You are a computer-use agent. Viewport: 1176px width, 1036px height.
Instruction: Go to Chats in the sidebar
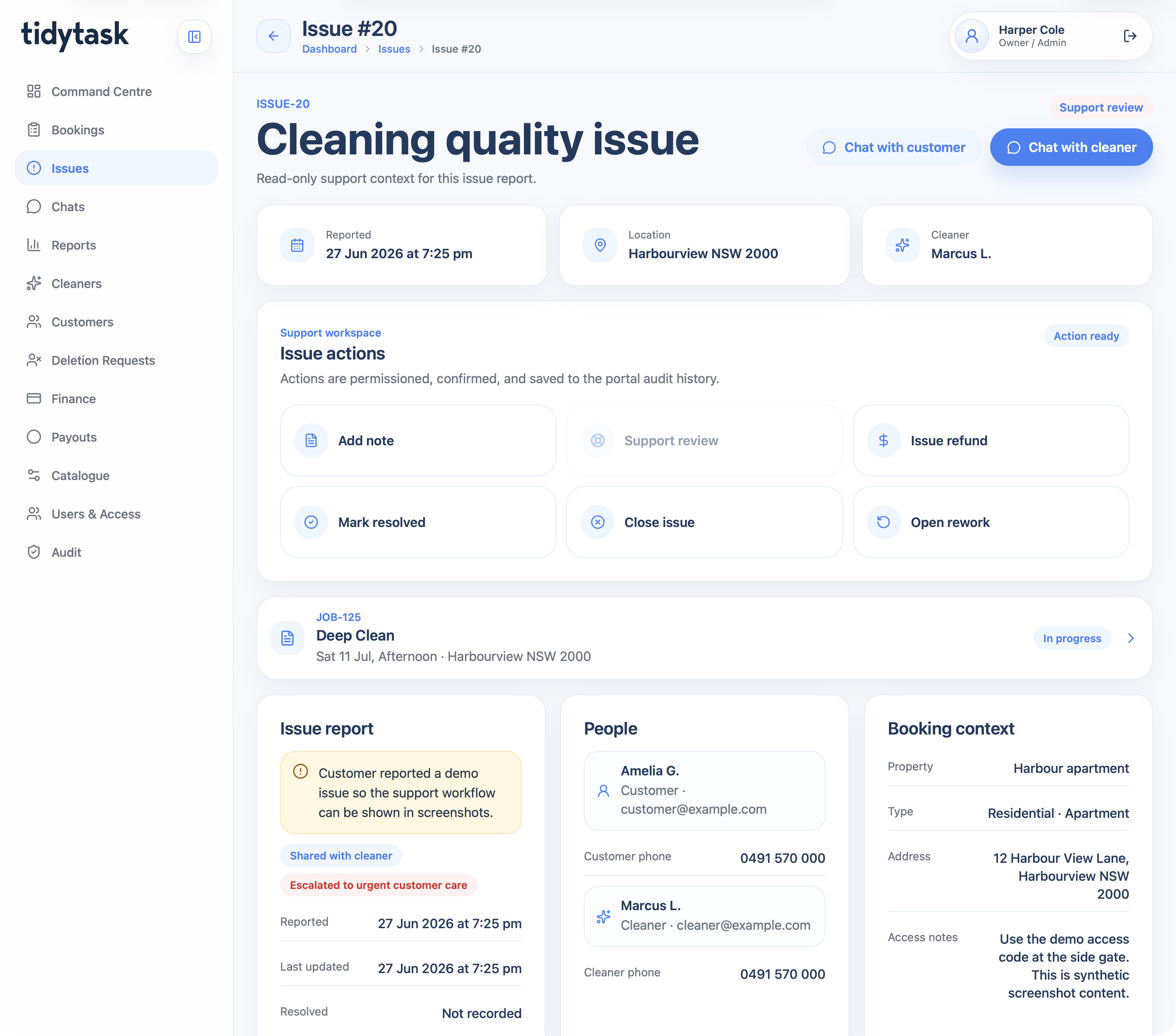(116, 207)
